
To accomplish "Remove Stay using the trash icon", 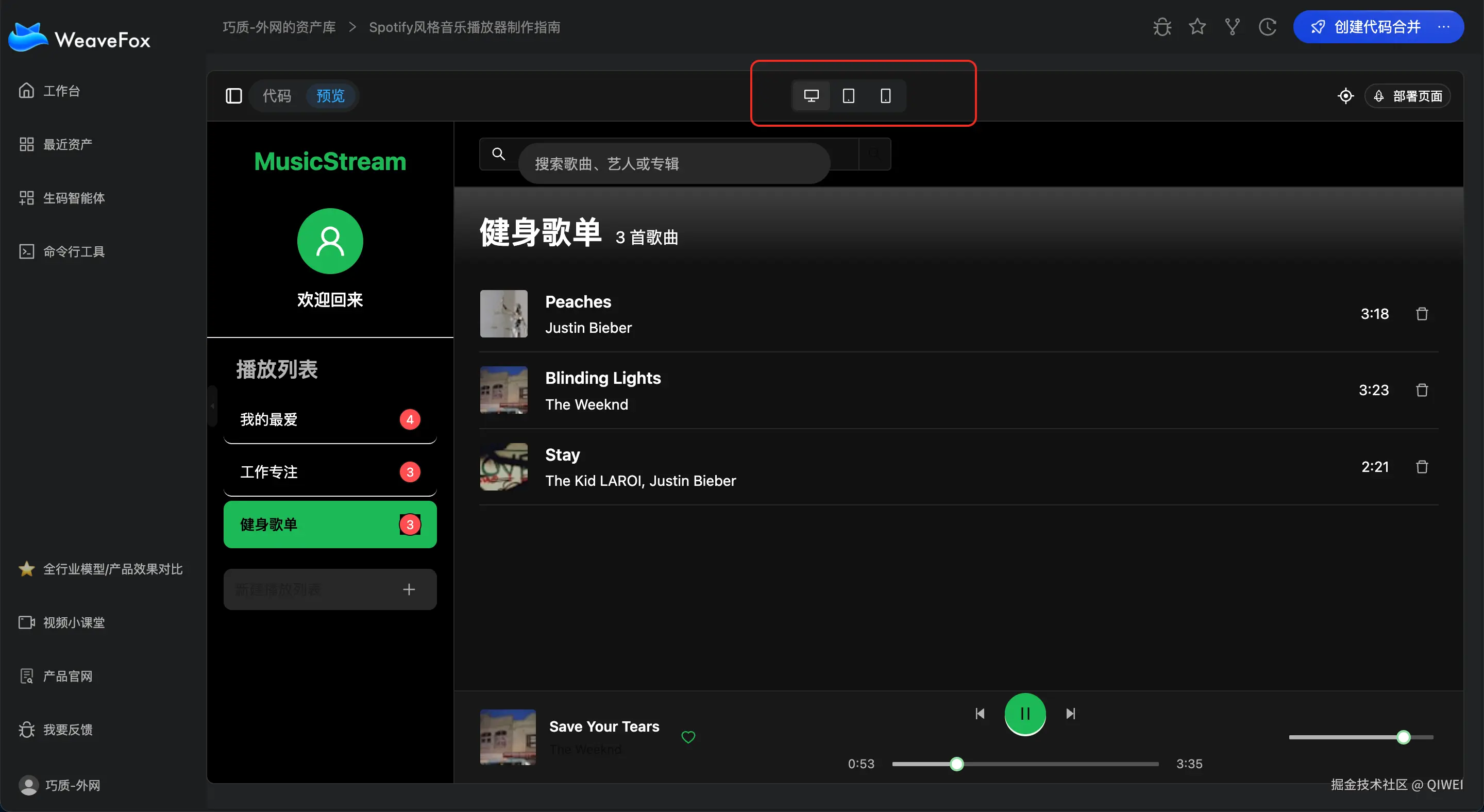I will [x=1422, y=466].
